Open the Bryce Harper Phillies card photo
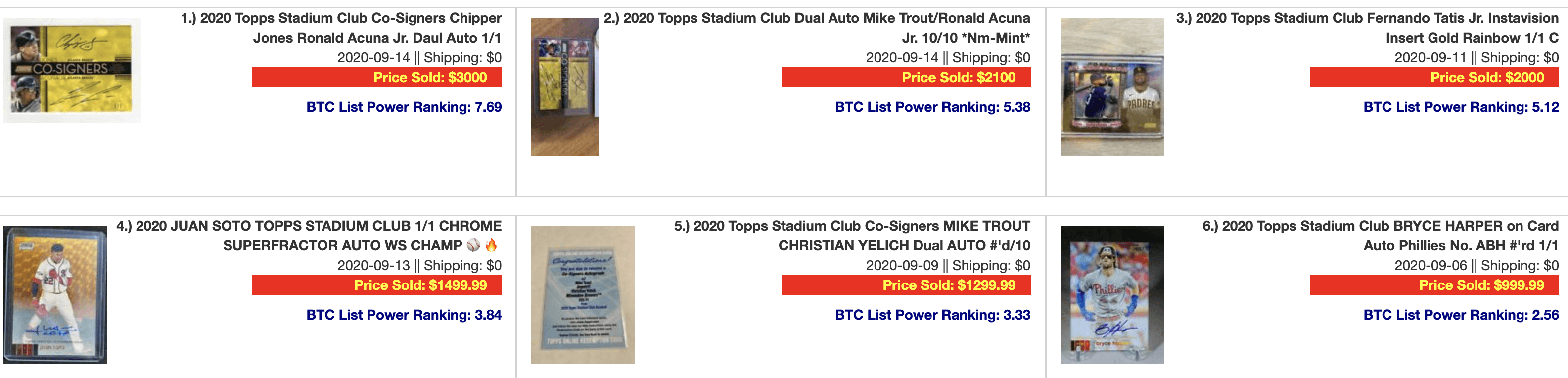 1111,294
